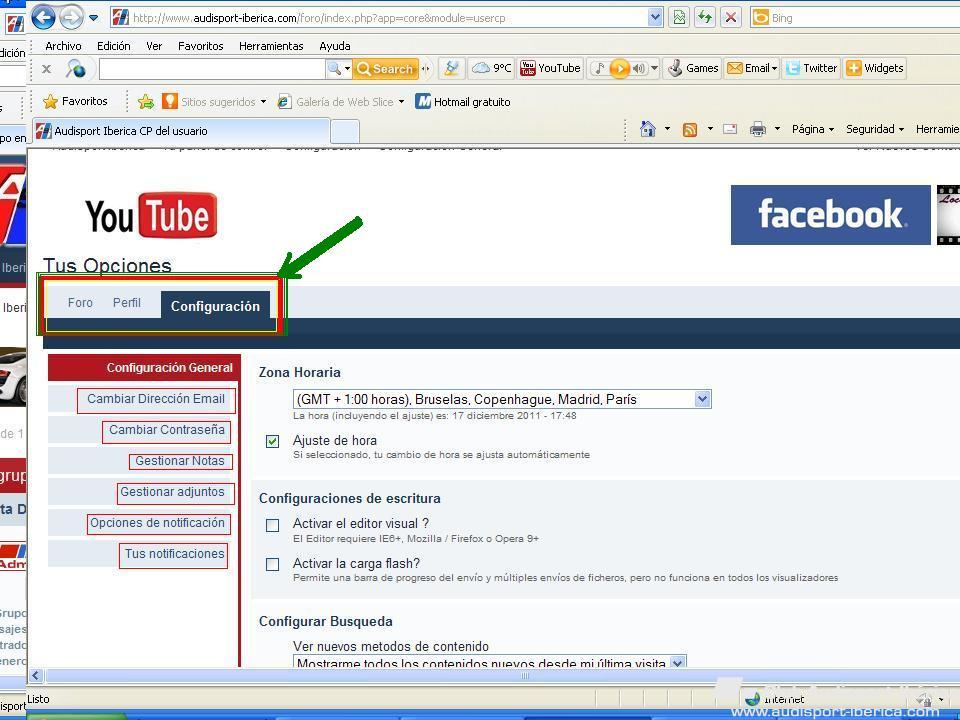Screen dimensions: 960x720
Task: Open Configuración General in sidebar
Action: (x=144, y=367)
